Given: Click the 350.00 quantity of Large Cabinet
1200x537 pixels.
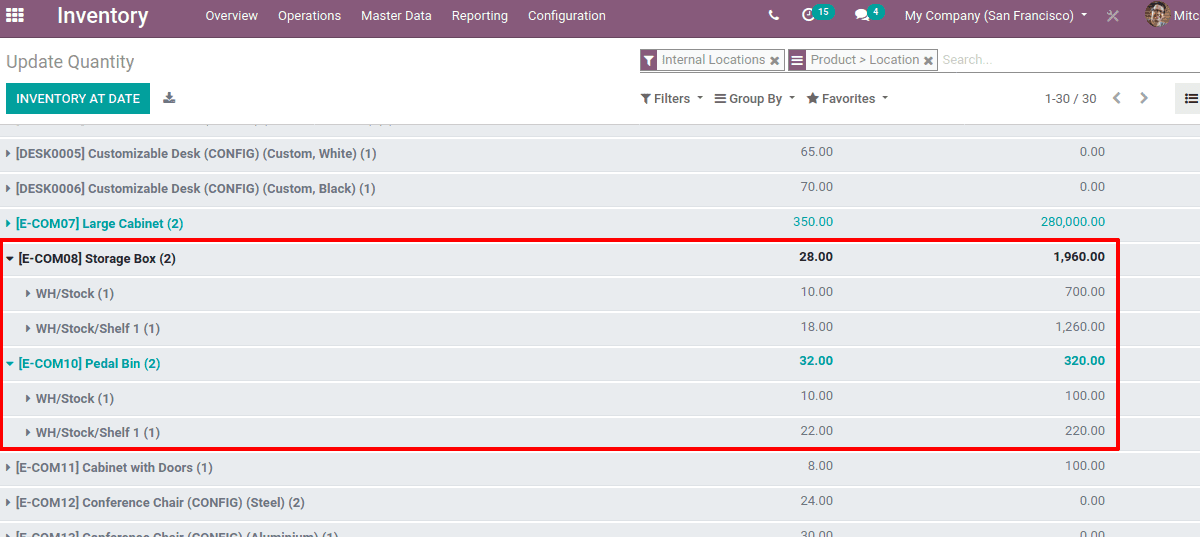Looking at the screenshot, I should point(814,222).
